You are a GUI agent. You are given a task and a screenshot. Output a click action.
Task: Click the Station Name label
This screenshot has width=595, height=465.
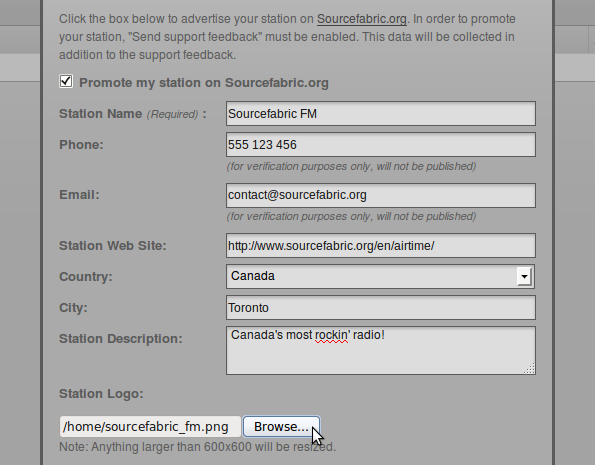pos(100,113)
